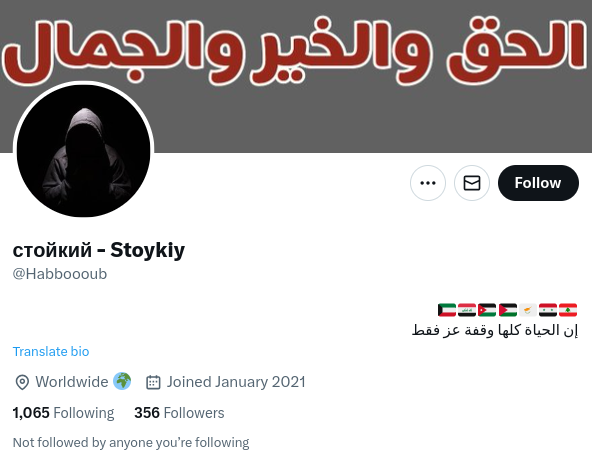Click the Joined January 2021 text
The width and height of the screenshot is (592, 468).
[x=236, y=382]
